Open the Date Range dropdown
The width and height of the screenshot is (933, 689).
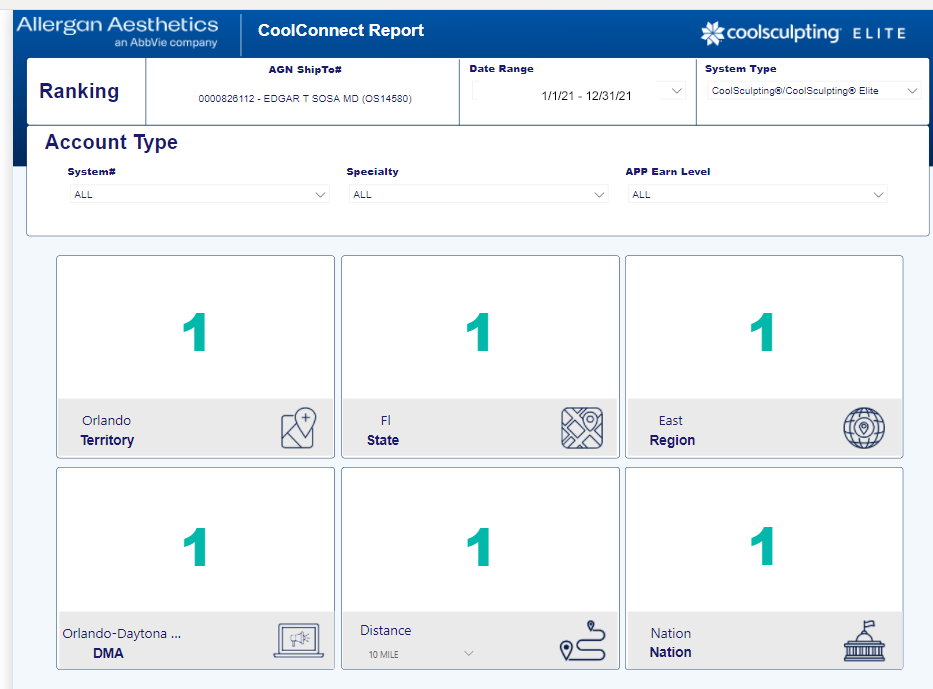[578, 92]
